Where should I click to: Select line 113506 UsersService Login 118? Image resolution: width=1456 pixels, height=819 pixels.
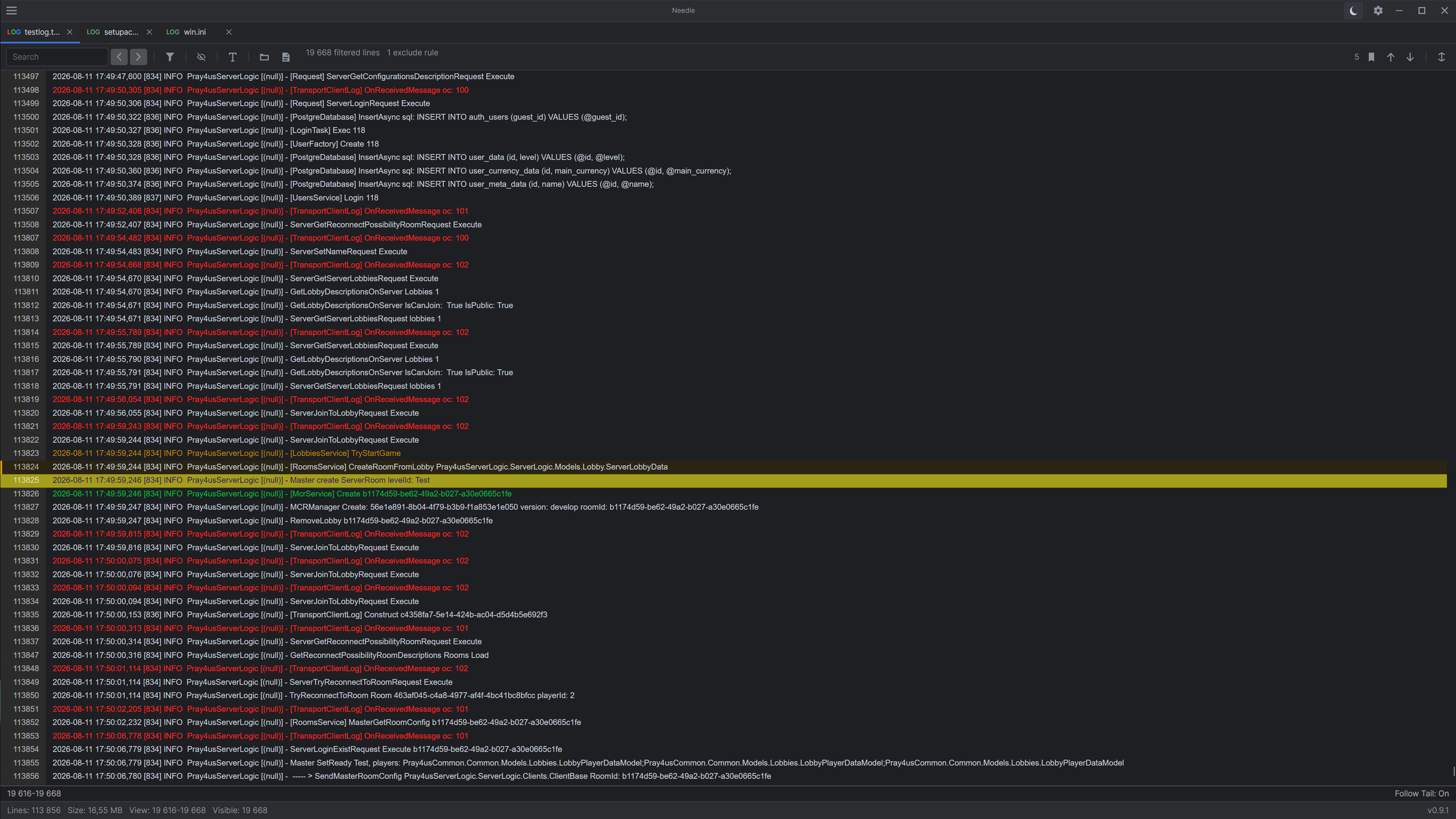click(x=724, y=198)
